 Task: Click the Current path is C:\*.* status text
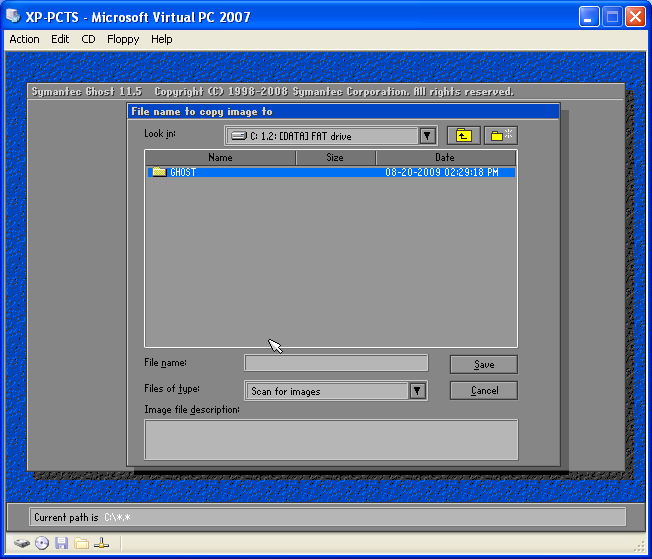click(x=82, y=517)
